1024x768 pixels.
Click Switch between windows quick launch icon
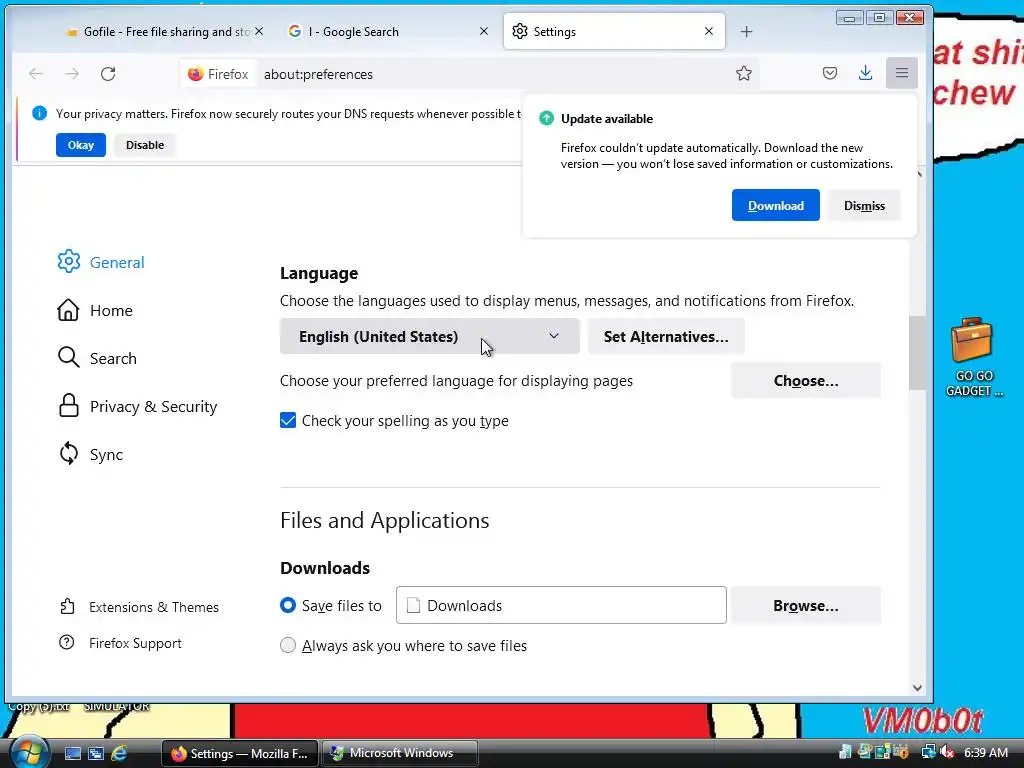pos(96,753)
